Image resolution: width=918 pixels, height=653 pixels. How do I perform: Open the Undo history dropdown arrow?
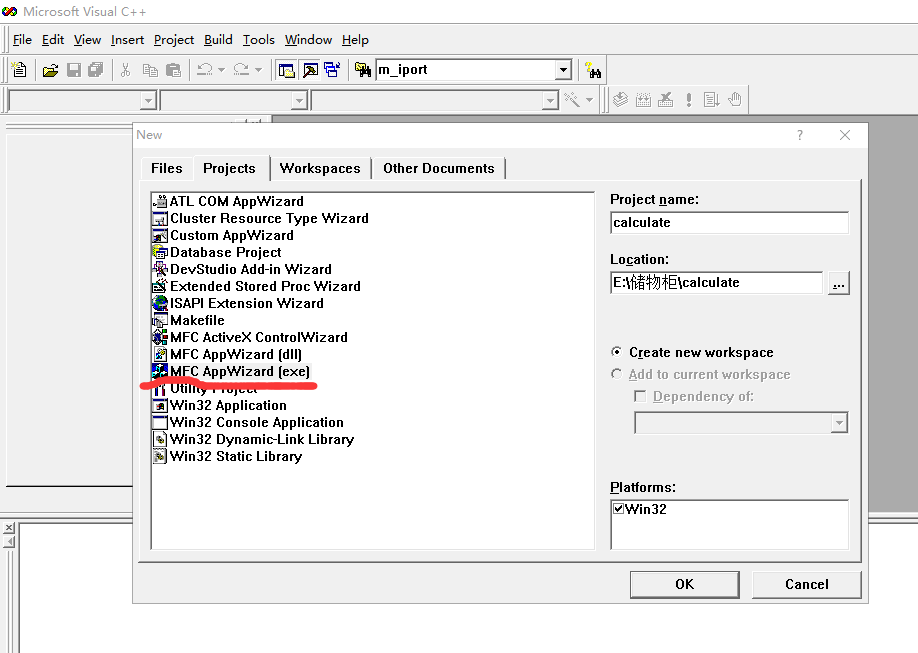click(222, 69)
